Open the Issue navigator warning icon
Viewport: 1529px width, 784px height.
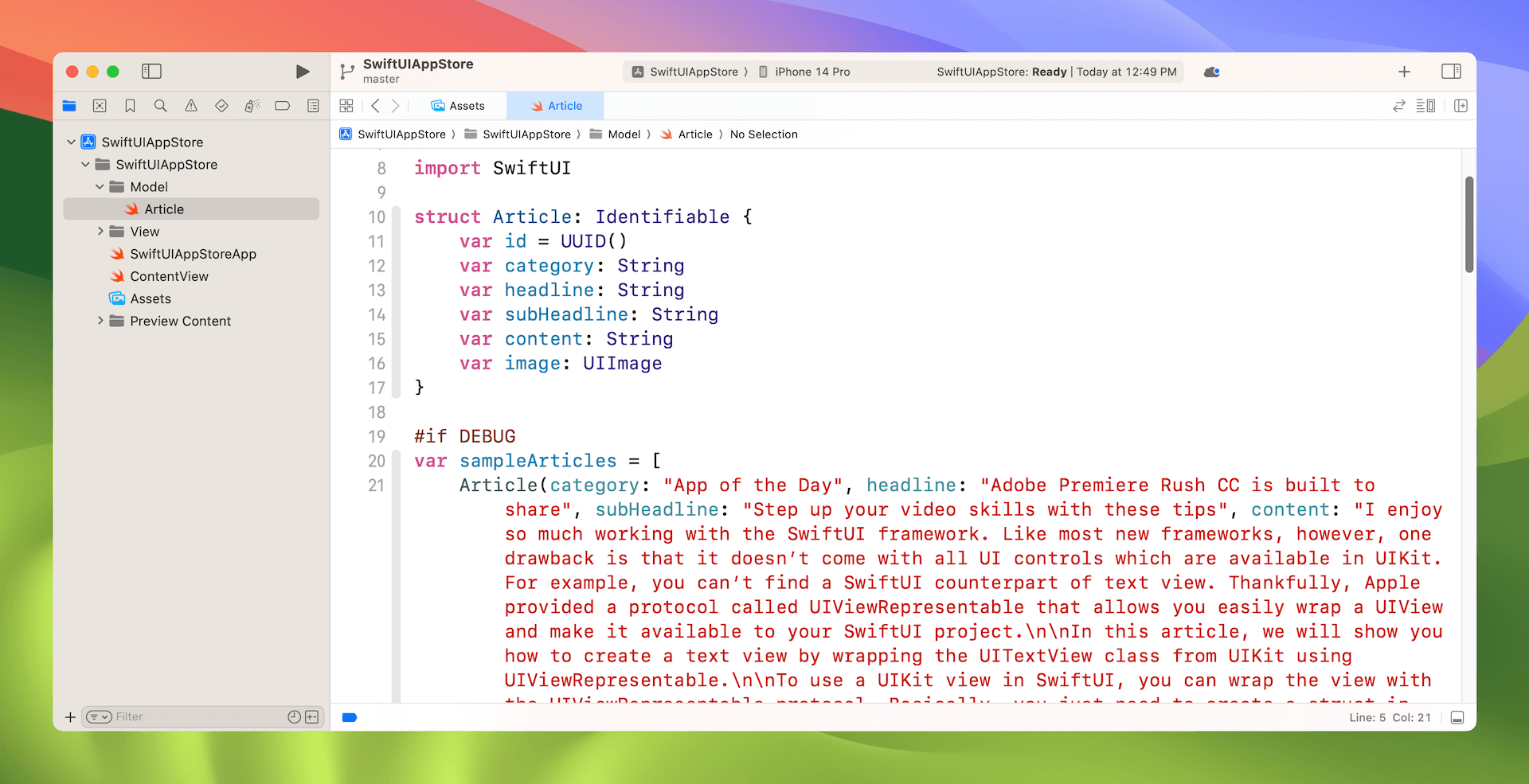pos(191,106)
